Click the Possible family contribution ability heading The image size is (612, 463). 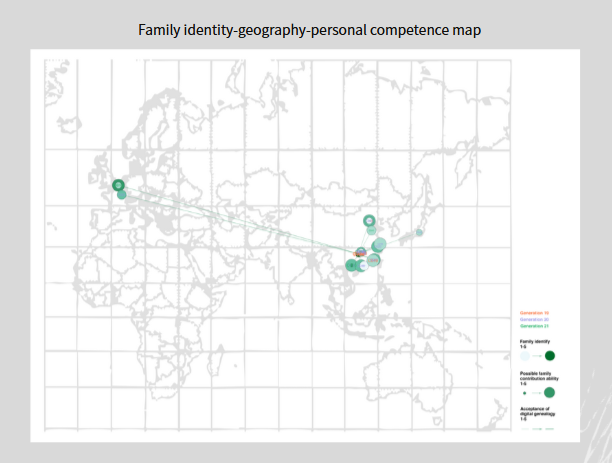[540, 376]
